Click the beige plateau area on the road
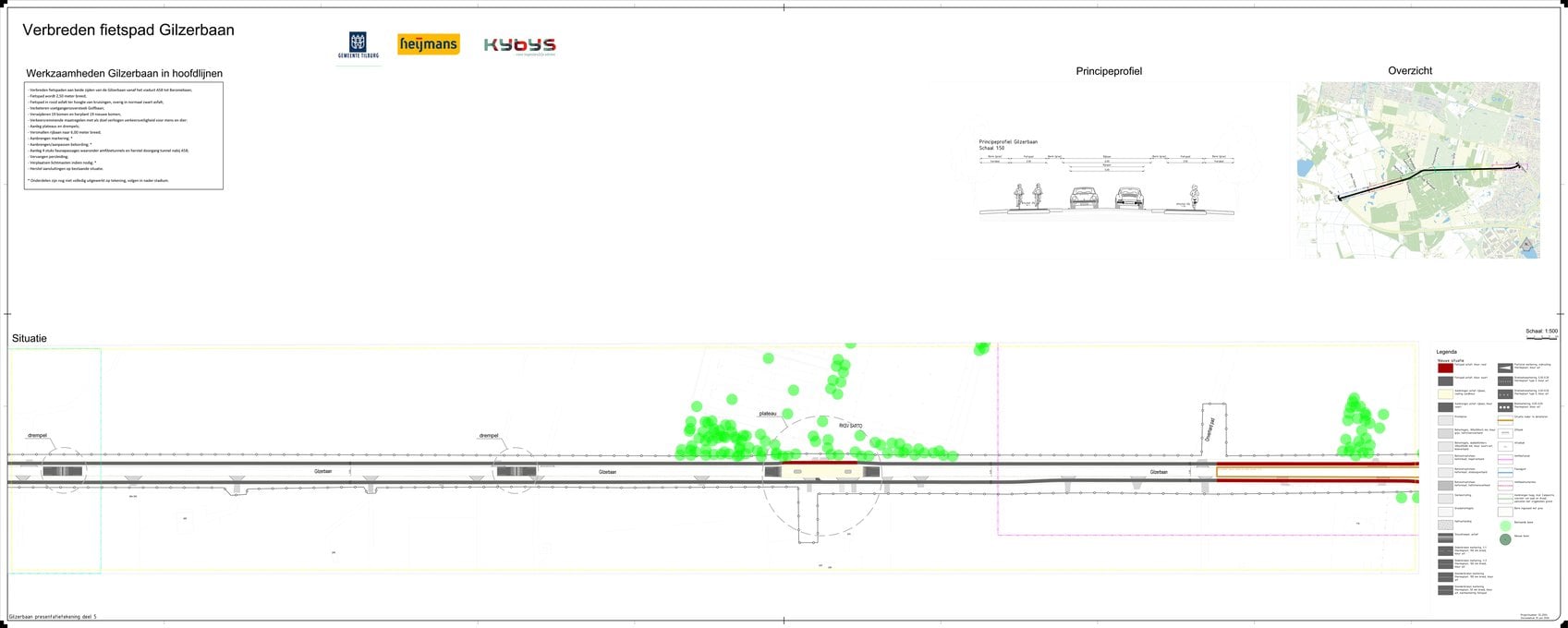Viewport: 1568px width, 628px height. click(x=821, y=472)
